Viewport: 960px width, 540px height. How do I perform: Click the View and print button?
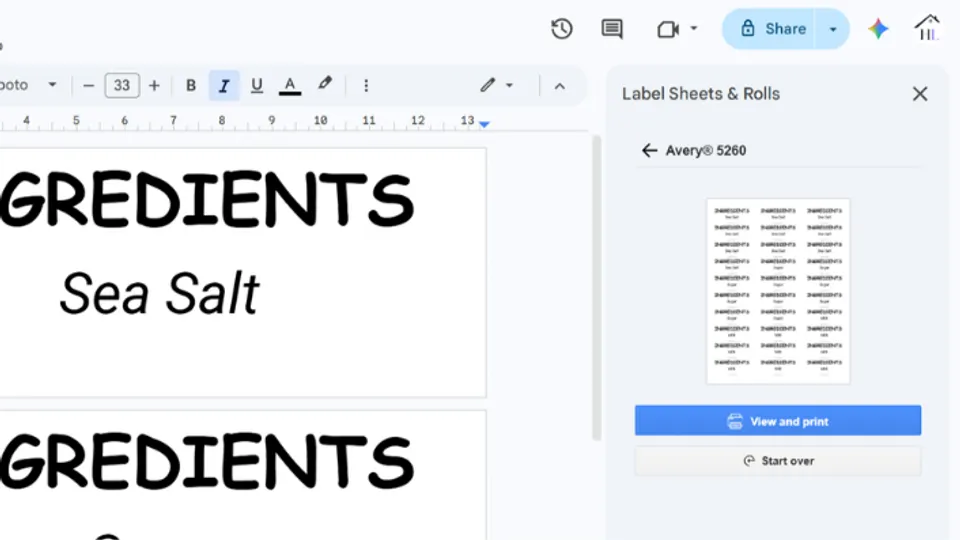coord(778,421)
